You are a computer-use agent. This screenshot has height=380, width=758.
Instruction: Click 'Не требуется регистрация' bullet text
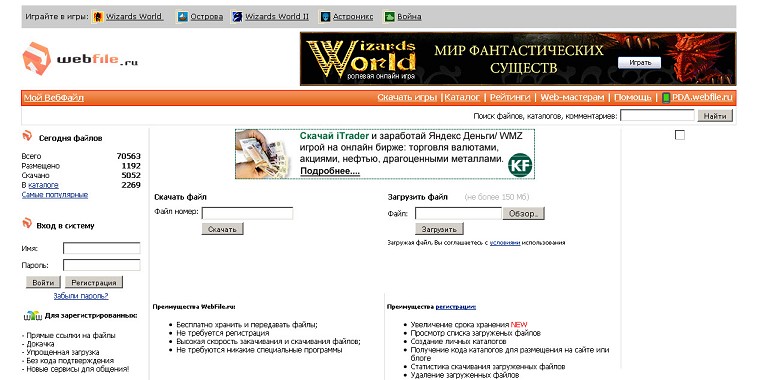pyautogui.click(x=223, y=333)
